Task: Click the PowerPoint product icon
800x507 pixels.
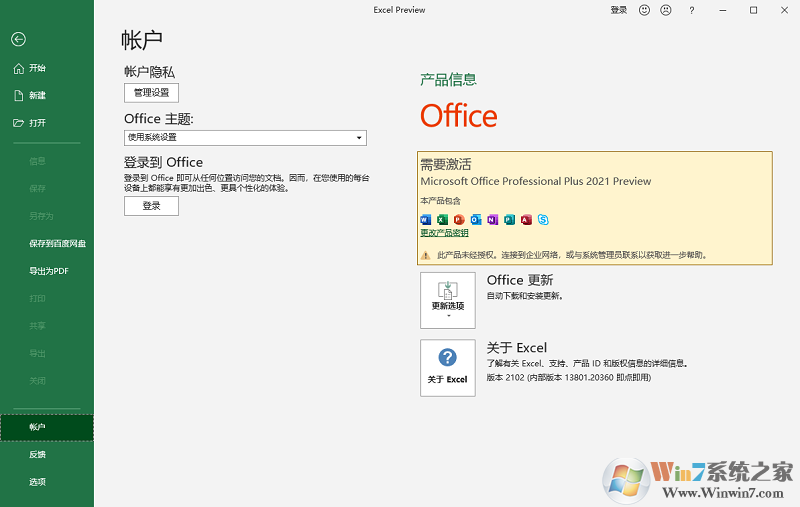Action: tap(459, 220)
